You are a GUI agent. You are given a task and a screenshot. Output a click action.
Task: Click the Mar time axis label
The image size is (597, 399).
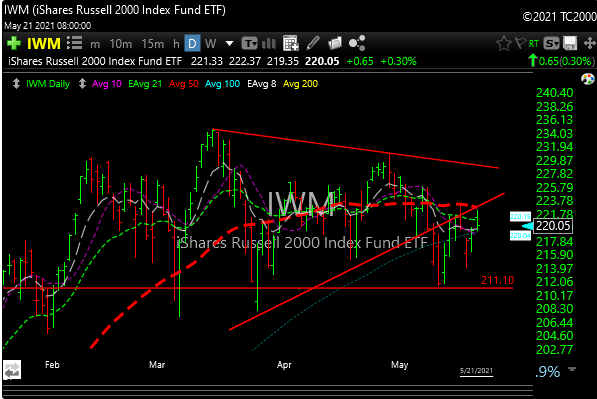click(157, 365)
